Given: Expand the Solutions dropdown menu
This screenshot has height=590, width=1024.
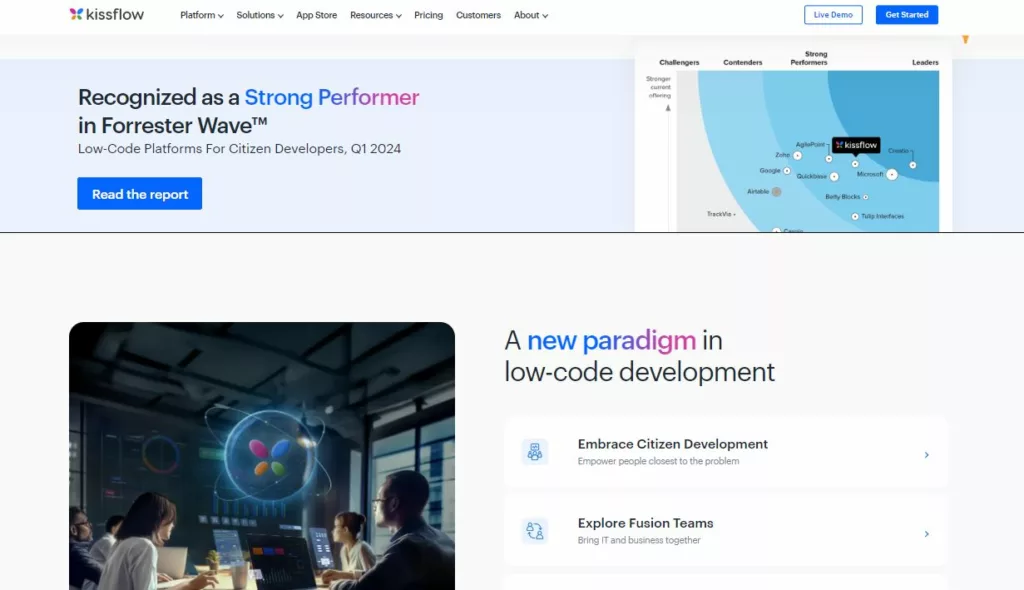Looking at the screenshot, I should tap(260, 15).
